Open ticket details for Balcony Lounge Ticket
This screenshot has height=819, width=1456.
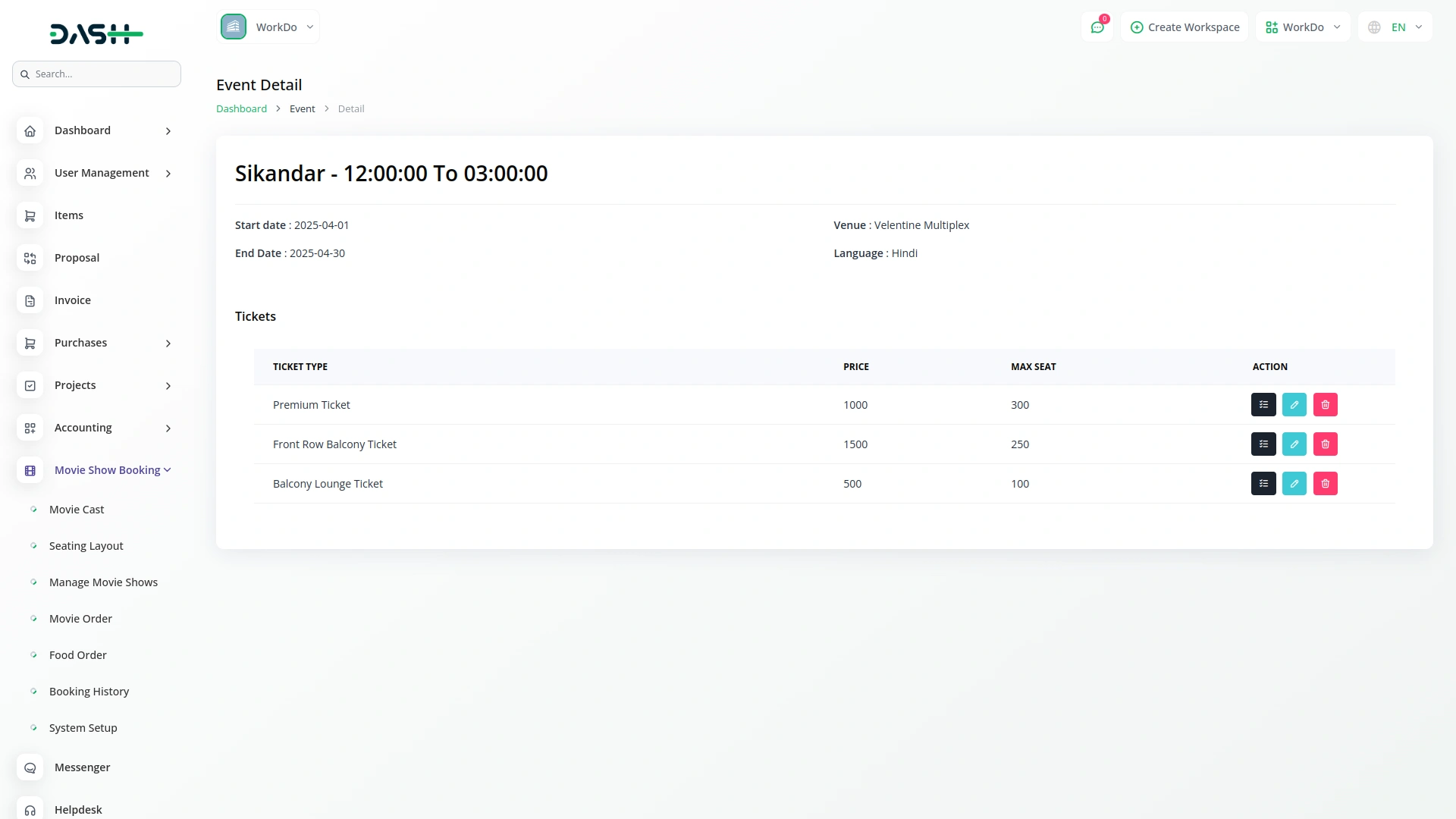1263,483
